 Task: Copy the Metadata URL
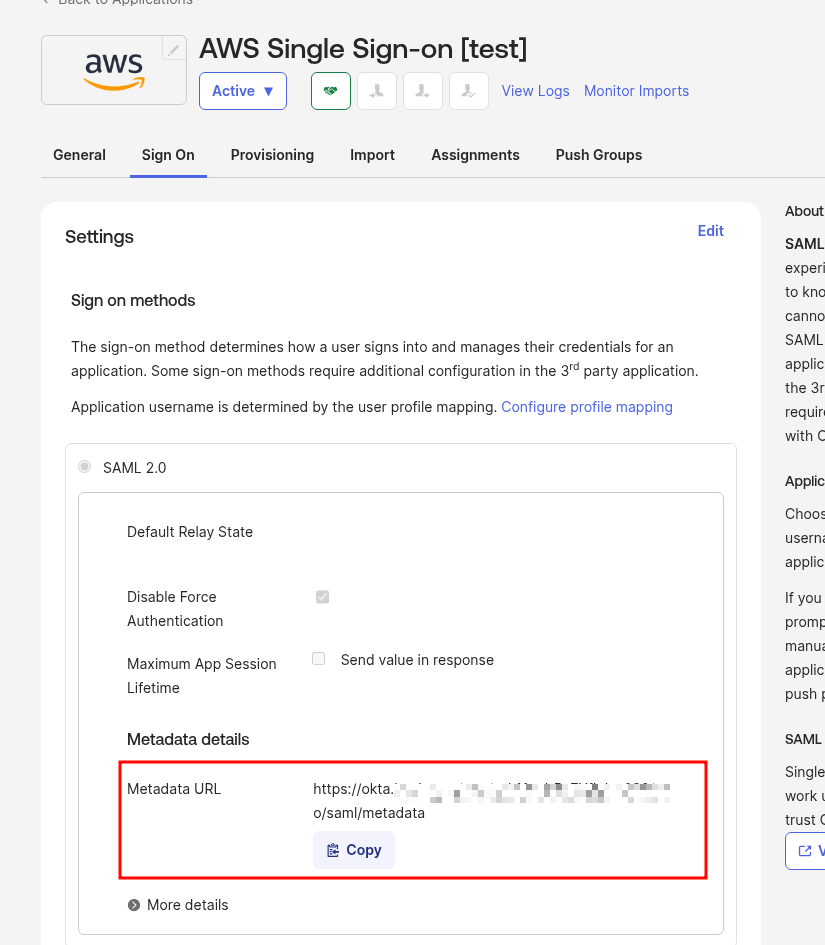[354, 850]
